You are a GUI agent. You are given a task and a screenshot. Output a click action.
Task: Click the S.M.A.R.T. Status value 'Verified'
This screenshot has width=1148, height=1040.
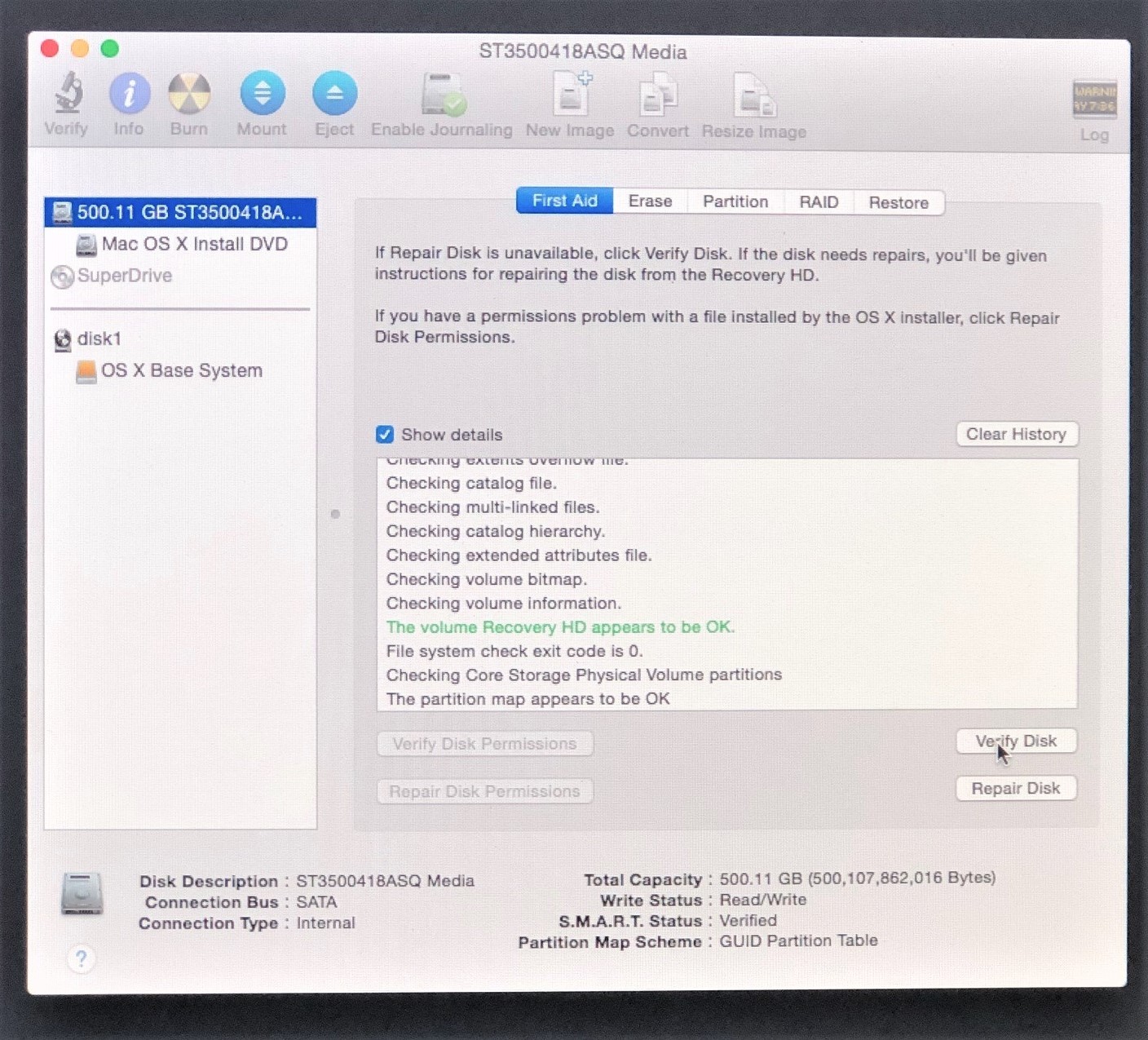748,921
